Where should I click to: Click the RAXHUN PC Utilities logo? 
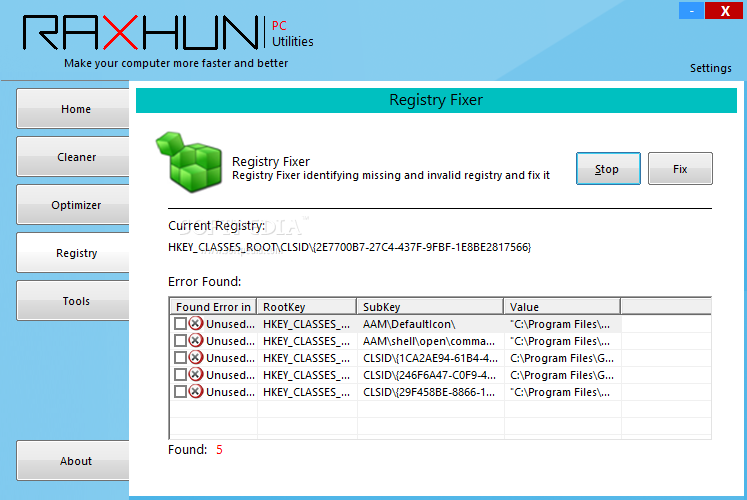[x=168, y=32]
